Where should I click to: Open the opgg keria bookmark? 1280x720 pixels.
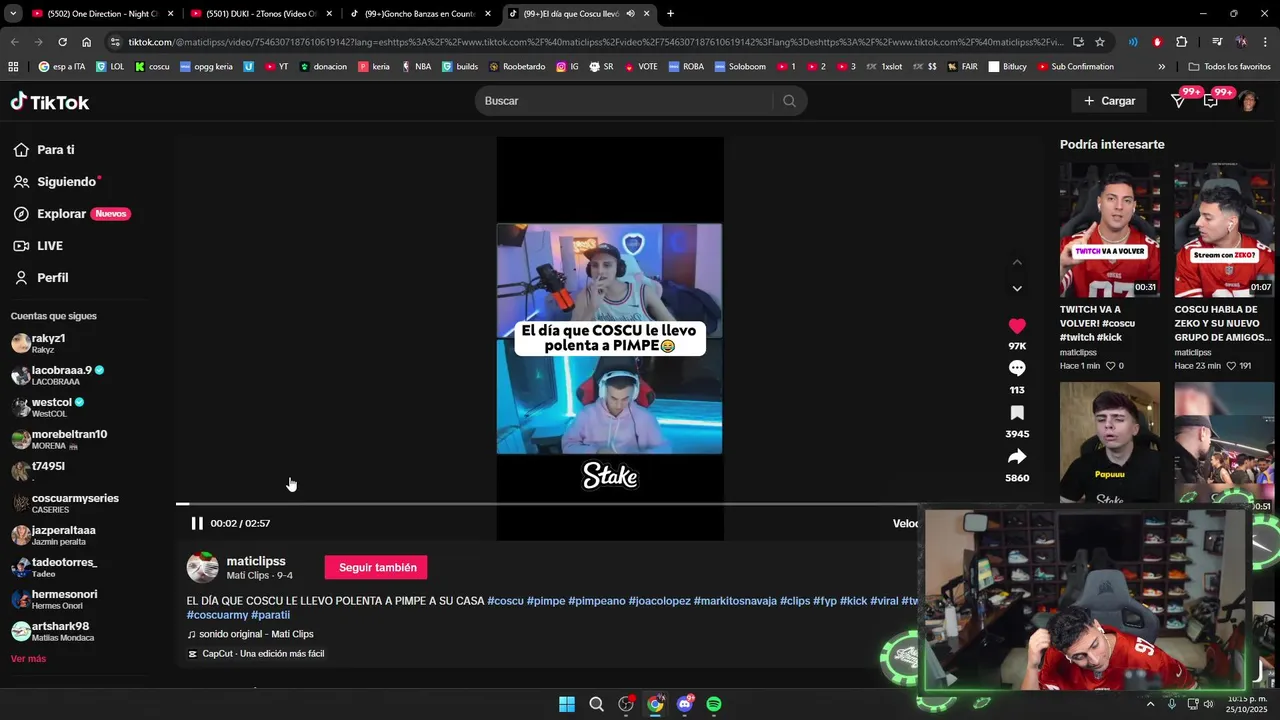click(x=206, y=67)
